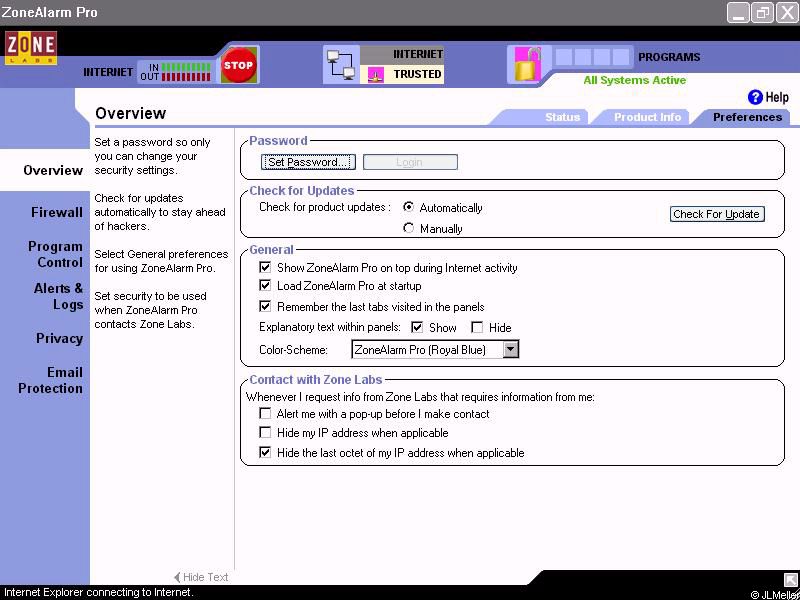Click the Check For Update button
Viewport: 800px width, 600px height.
[717, 214]
